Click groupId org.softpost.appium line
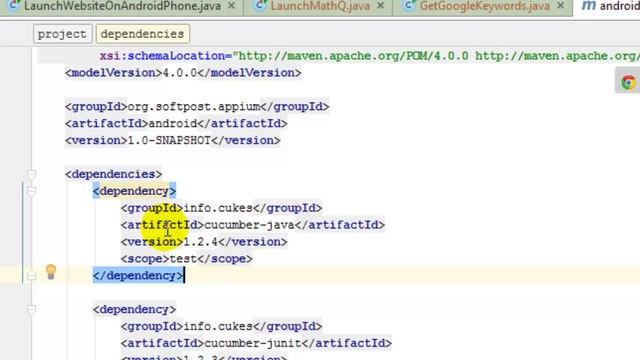This screenshot has width=640, height=360. coord(197,107)
